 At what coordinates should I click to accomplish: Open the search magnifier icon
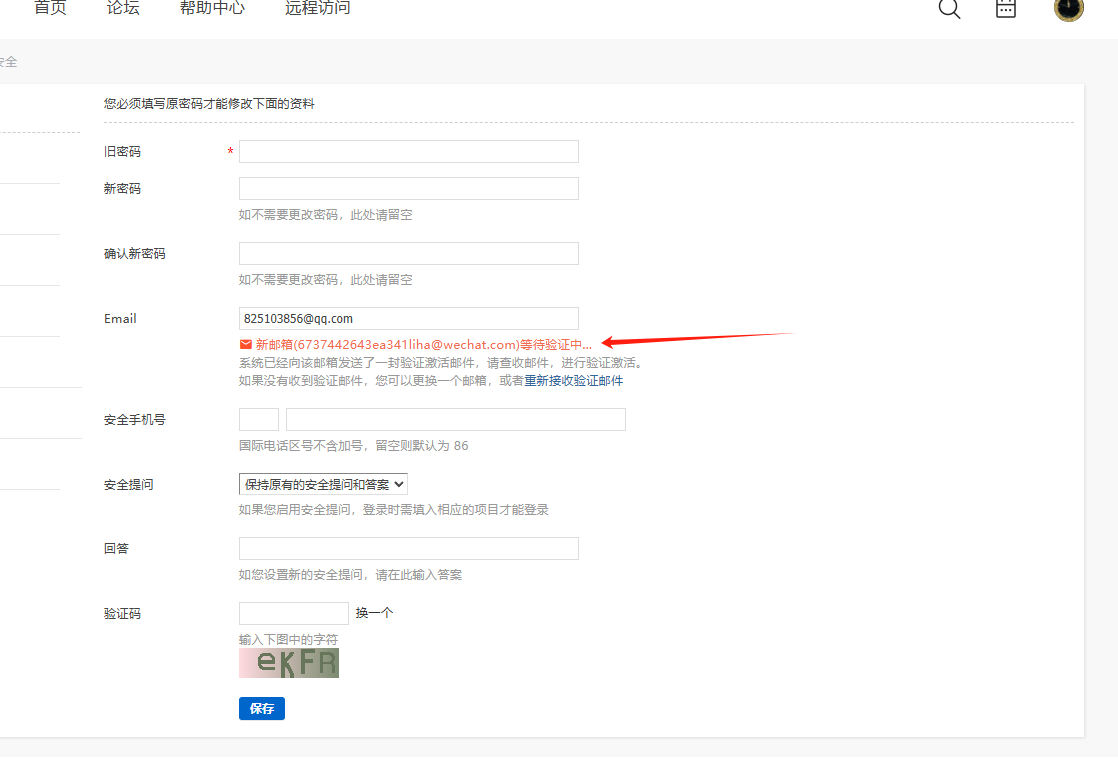click(x=949, y=9)
